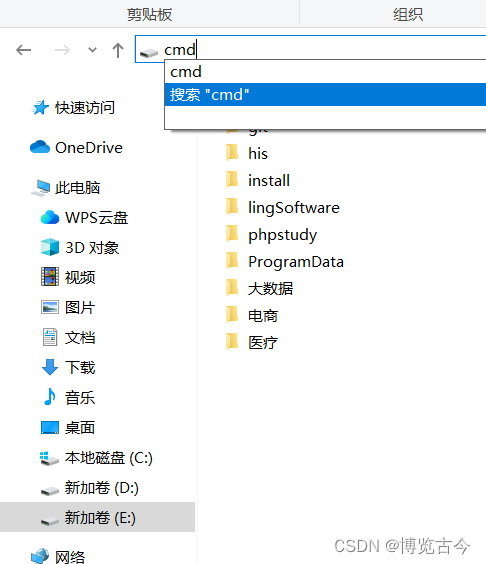Open the 视频 library
Screen dimensions: 486x564
80,278
